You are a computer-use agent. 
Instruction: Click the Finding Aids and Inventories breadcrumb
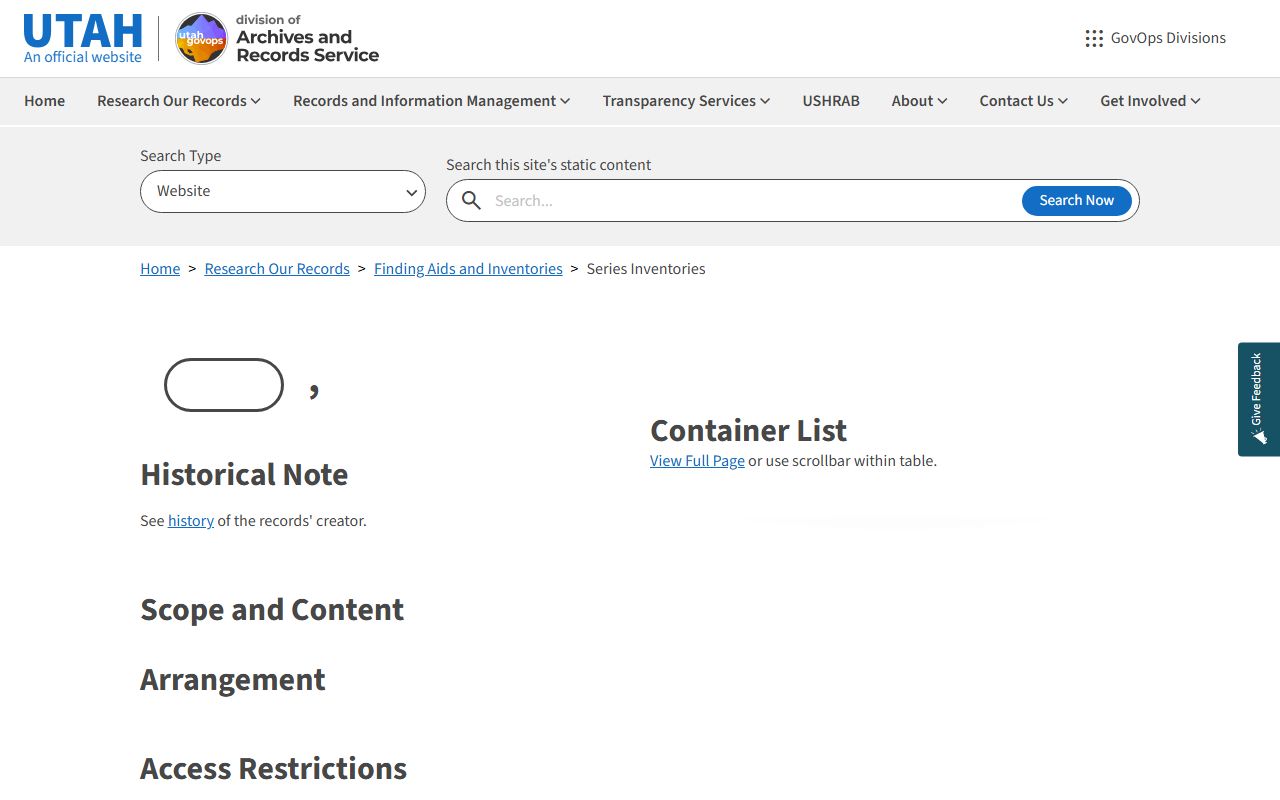(x=468, y=269)
